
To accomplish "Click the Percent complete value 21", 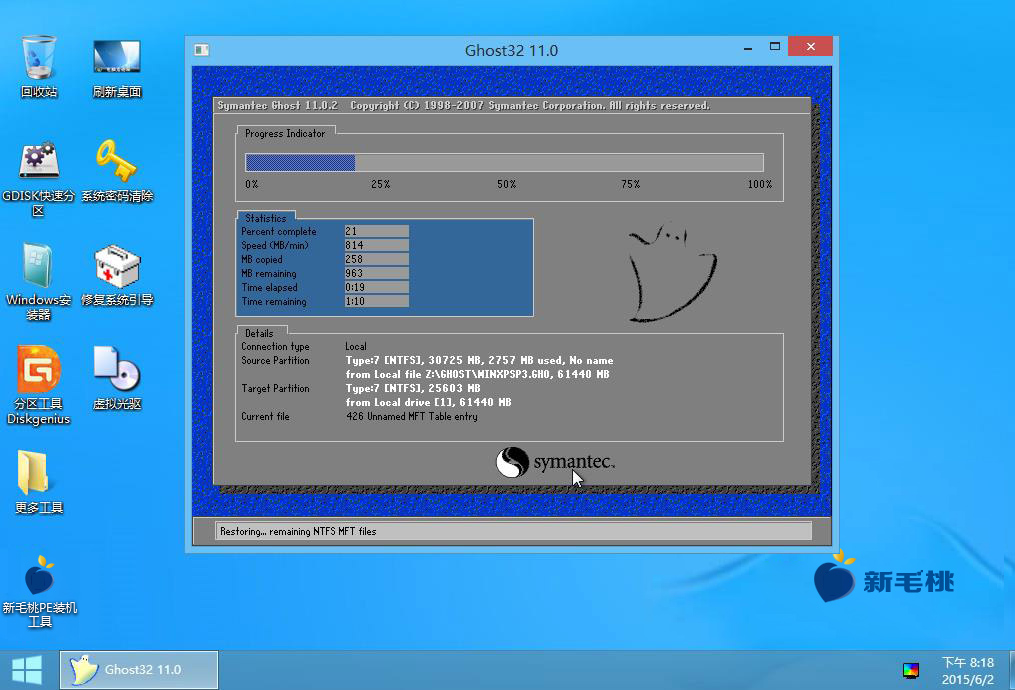I will [377, 231].
